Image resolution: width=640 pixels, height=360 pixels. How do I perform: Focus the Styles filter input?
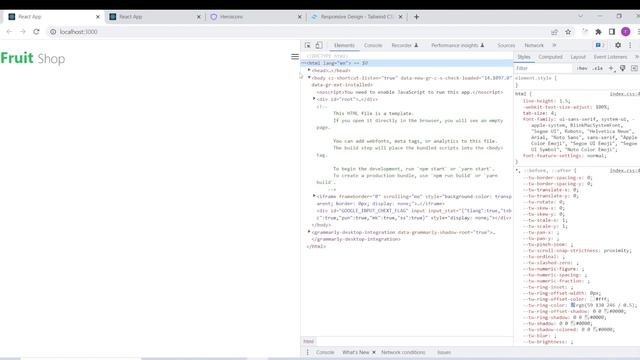pos(543,68)
